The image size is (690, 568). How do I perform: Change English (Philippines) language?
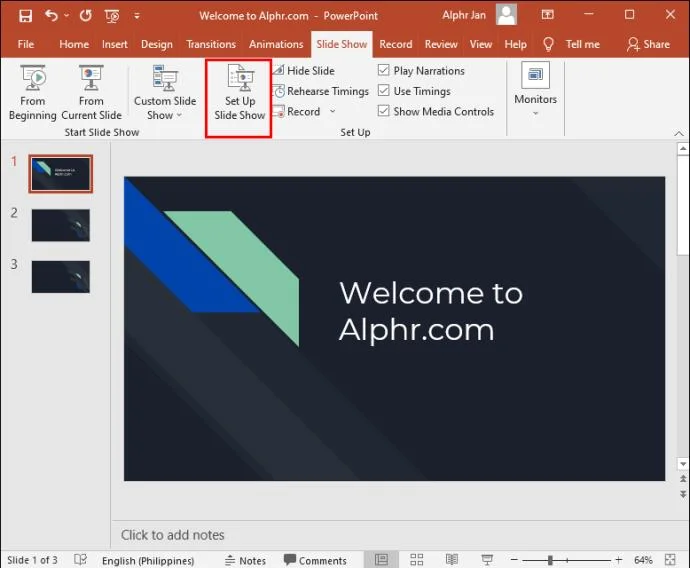click(x=148, y=561)
